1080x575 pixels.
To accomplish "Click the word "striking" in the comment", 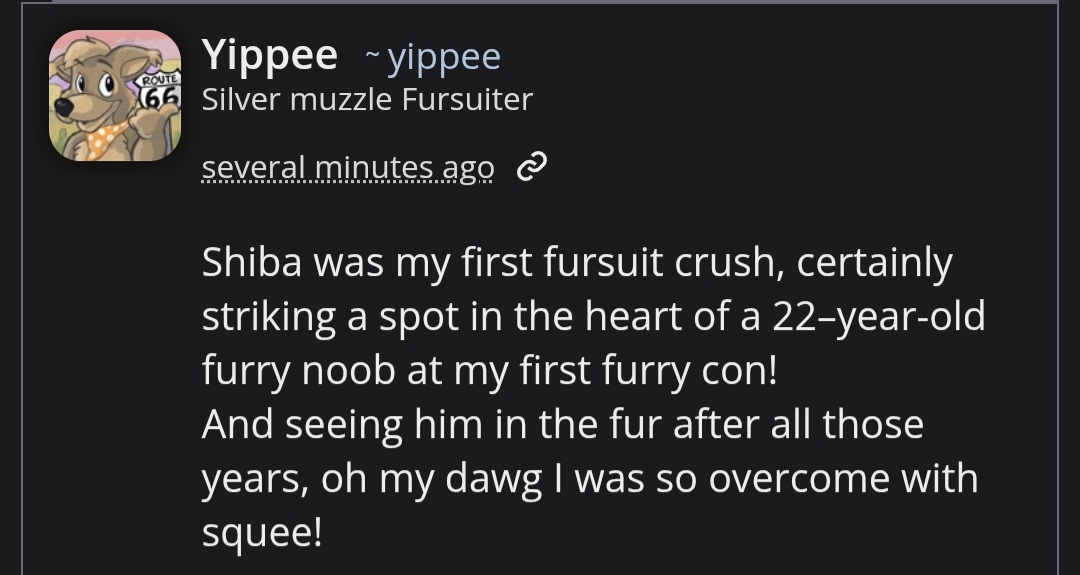I will (269, 317).
